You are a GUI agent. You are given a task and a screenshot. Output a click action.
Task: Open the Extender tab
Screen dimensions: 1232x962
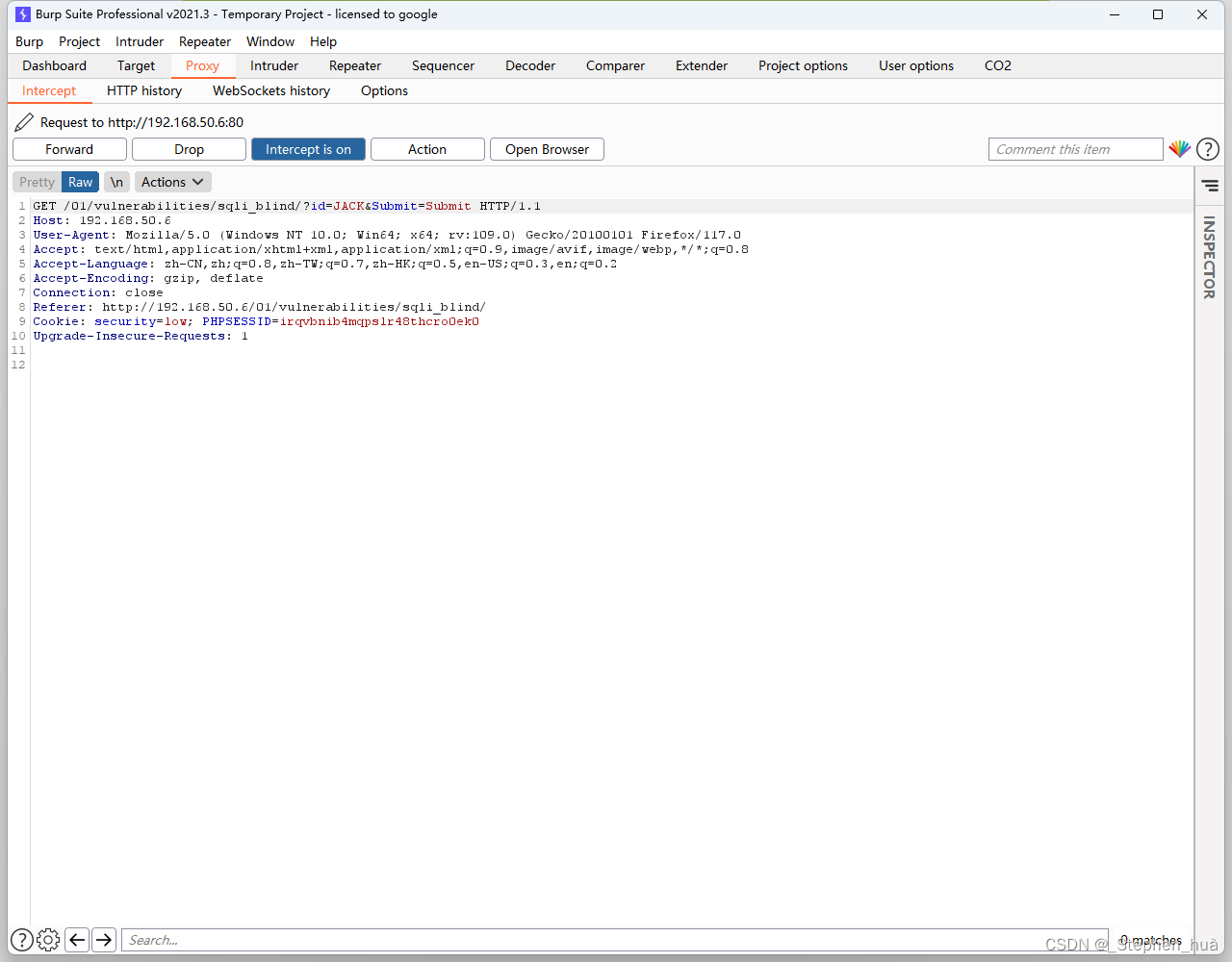[x=702, y=65]
